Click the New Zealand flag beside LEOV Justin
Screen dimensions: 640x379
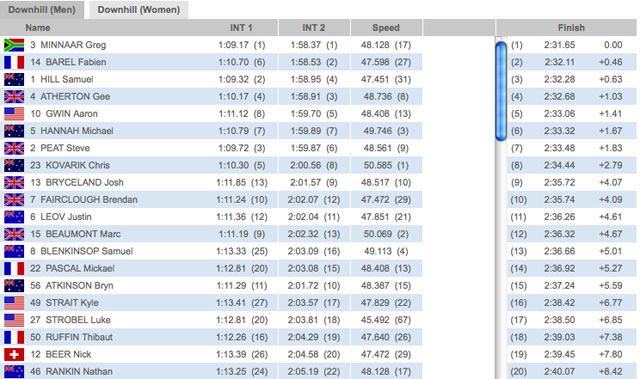coord(14,217)
